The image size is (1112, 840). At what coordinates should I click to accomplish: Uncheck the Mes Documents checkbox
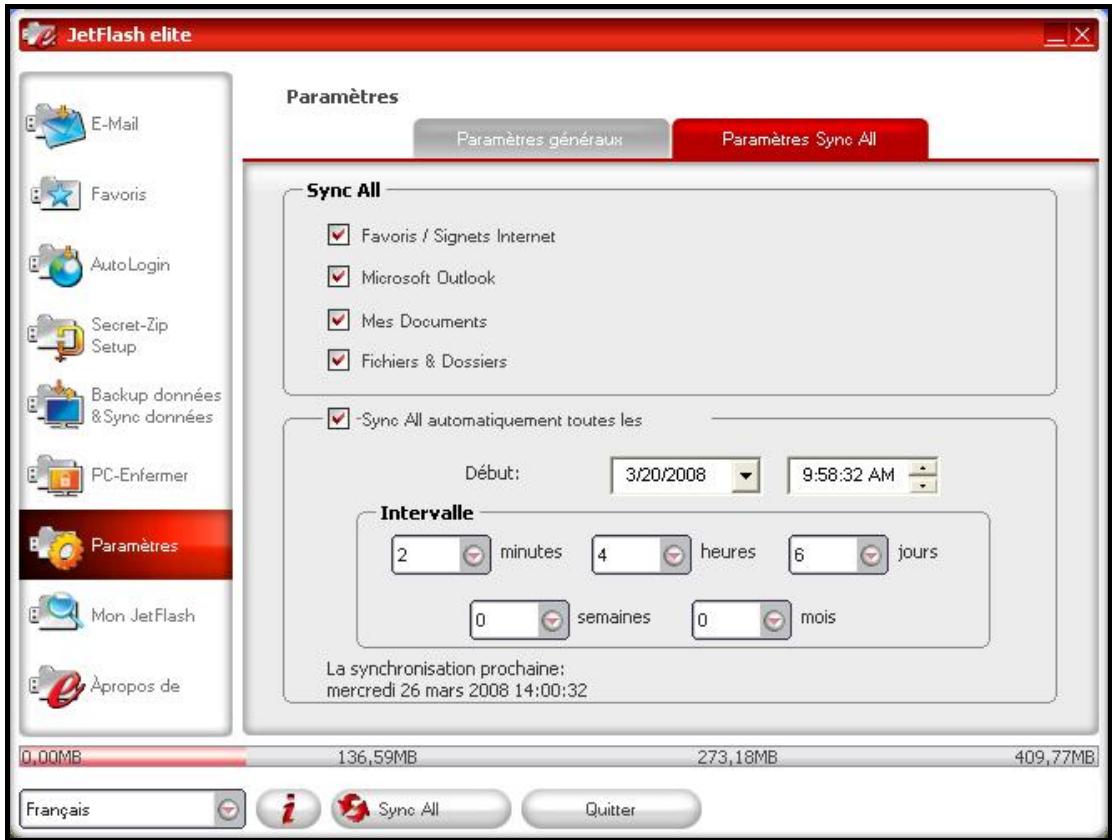pyautogui.click(x=338, y=320)
